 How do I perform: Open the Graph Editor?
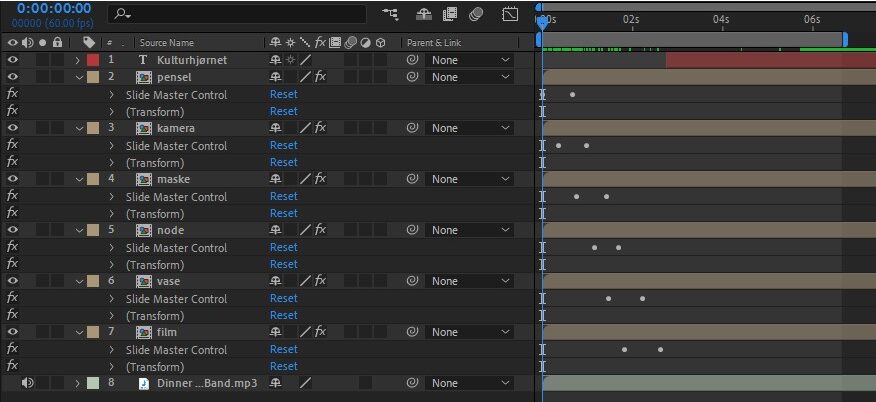click(510, 15)
